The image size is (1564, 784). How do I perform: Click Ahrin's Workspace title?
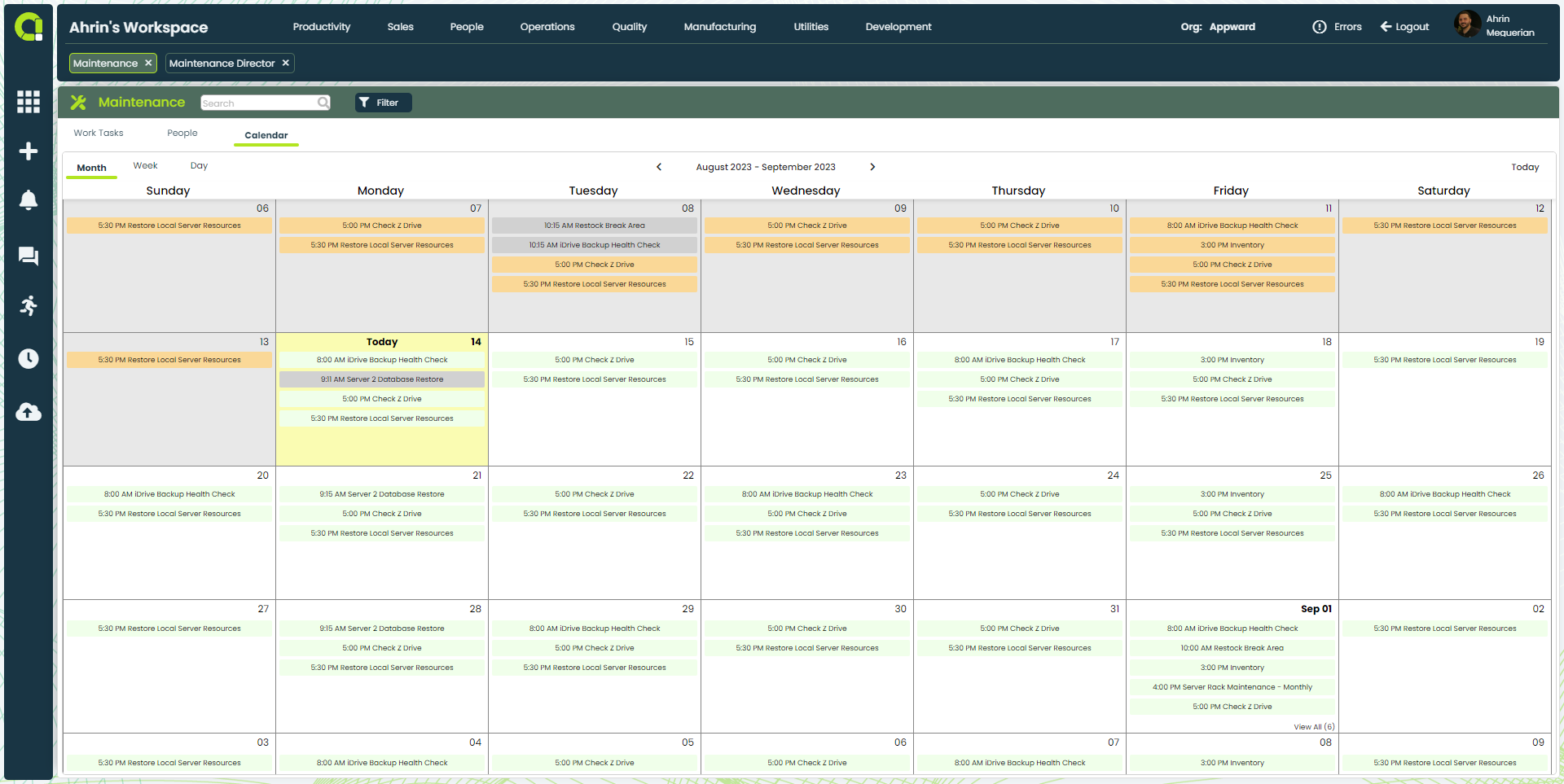(x=138, y=27)
